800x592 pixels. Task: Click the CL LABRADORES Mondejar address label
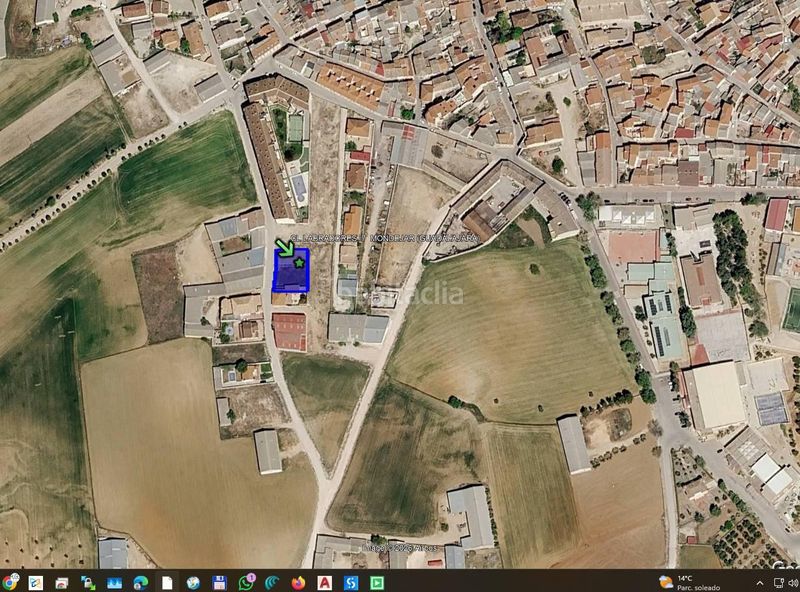coord(385,238)
